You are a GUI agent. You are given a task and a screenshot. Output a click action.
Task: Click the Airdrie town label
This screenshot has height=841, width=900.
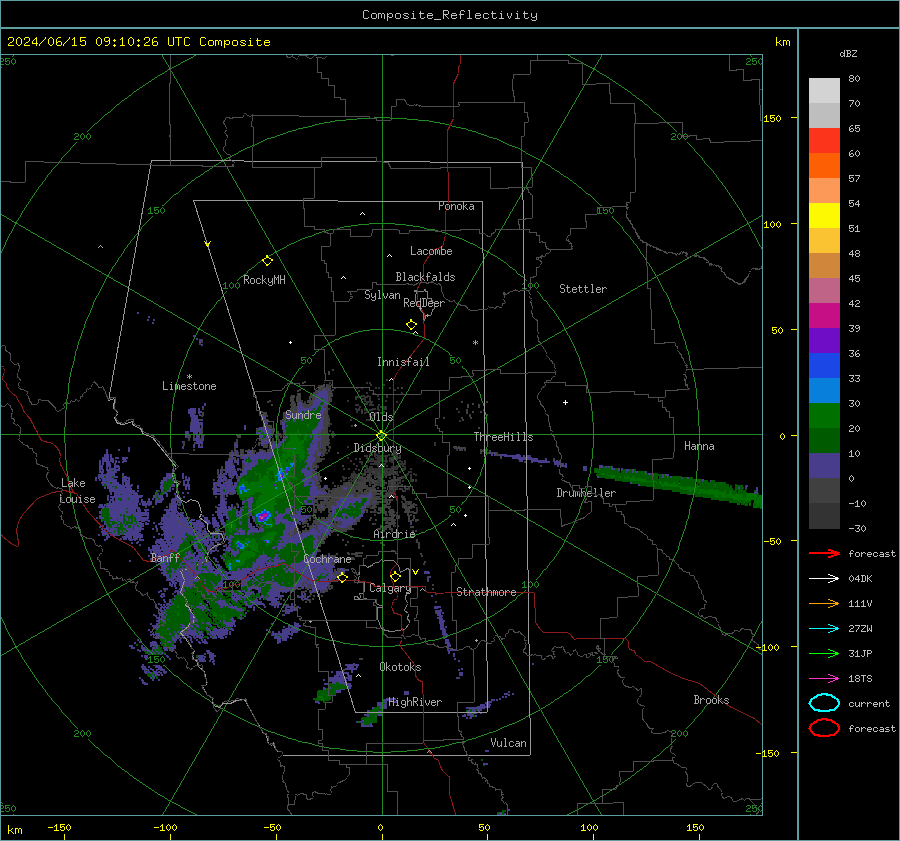(394, 534)
